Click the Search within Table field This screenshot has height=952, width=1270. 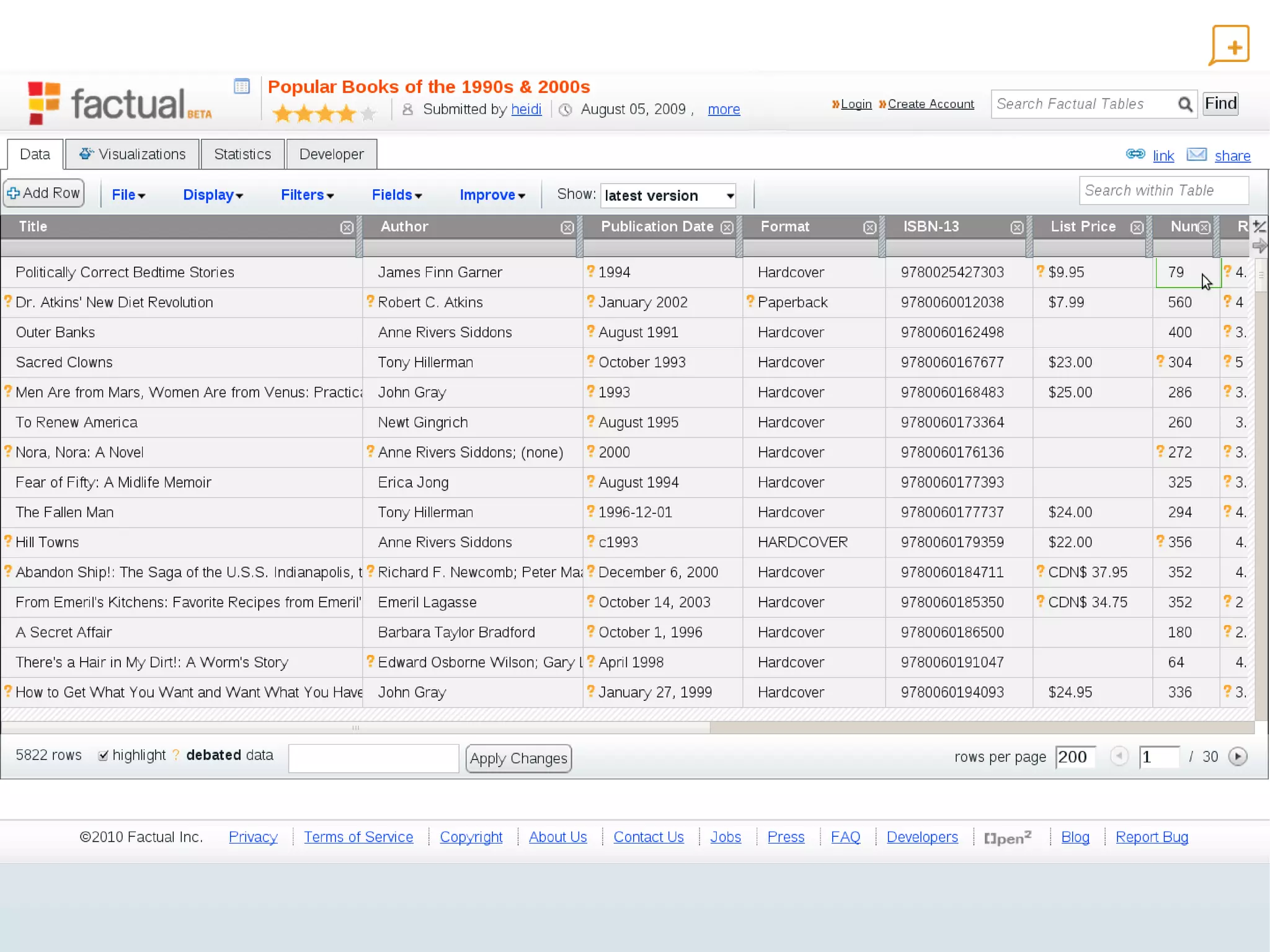tap(1163, 191)
